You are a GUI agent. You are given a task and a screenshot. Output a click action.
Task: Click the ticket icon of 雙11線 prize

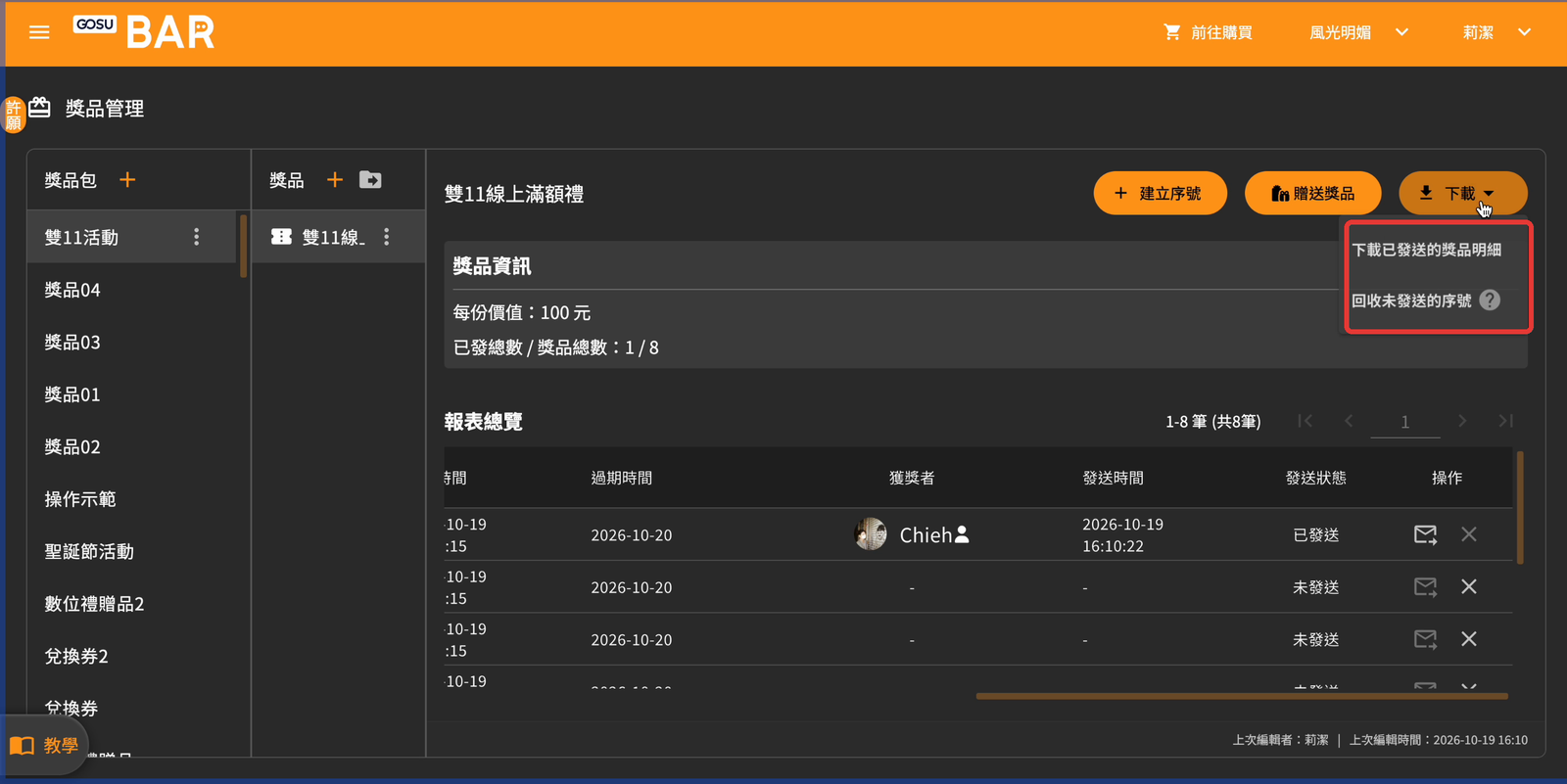click(281, 237)
